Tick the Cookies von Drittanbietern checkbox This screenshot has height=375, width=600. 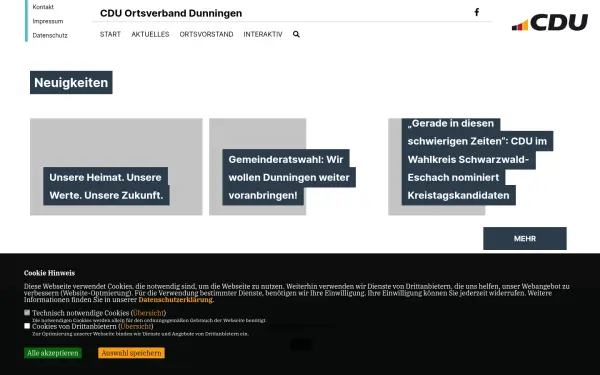[x=27, y=326]
